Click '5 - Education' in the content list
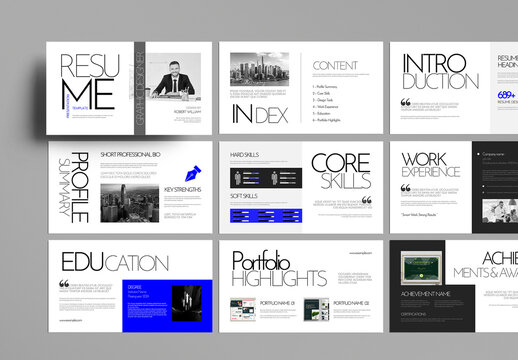Viewport: 518px width, 360px height. click(x=321, y=113)
